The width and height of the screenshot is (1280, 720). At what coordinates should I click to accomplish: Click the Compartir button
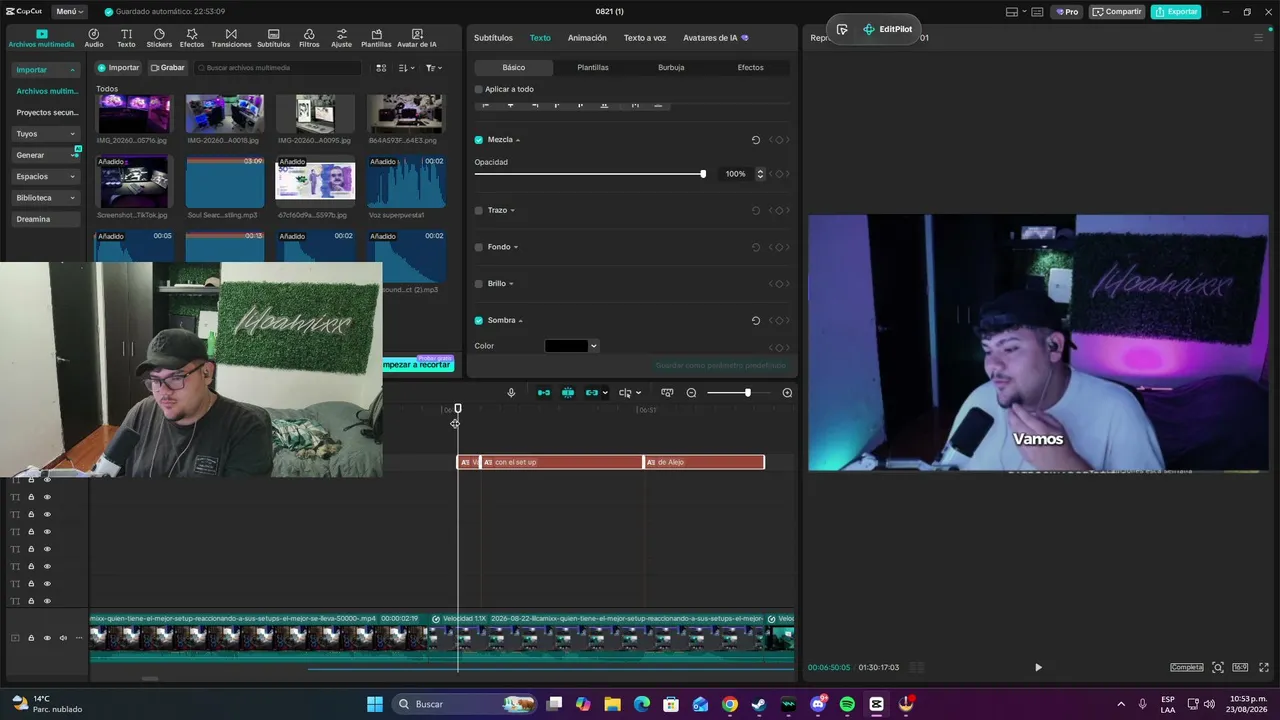click(x=1117, y=12)
